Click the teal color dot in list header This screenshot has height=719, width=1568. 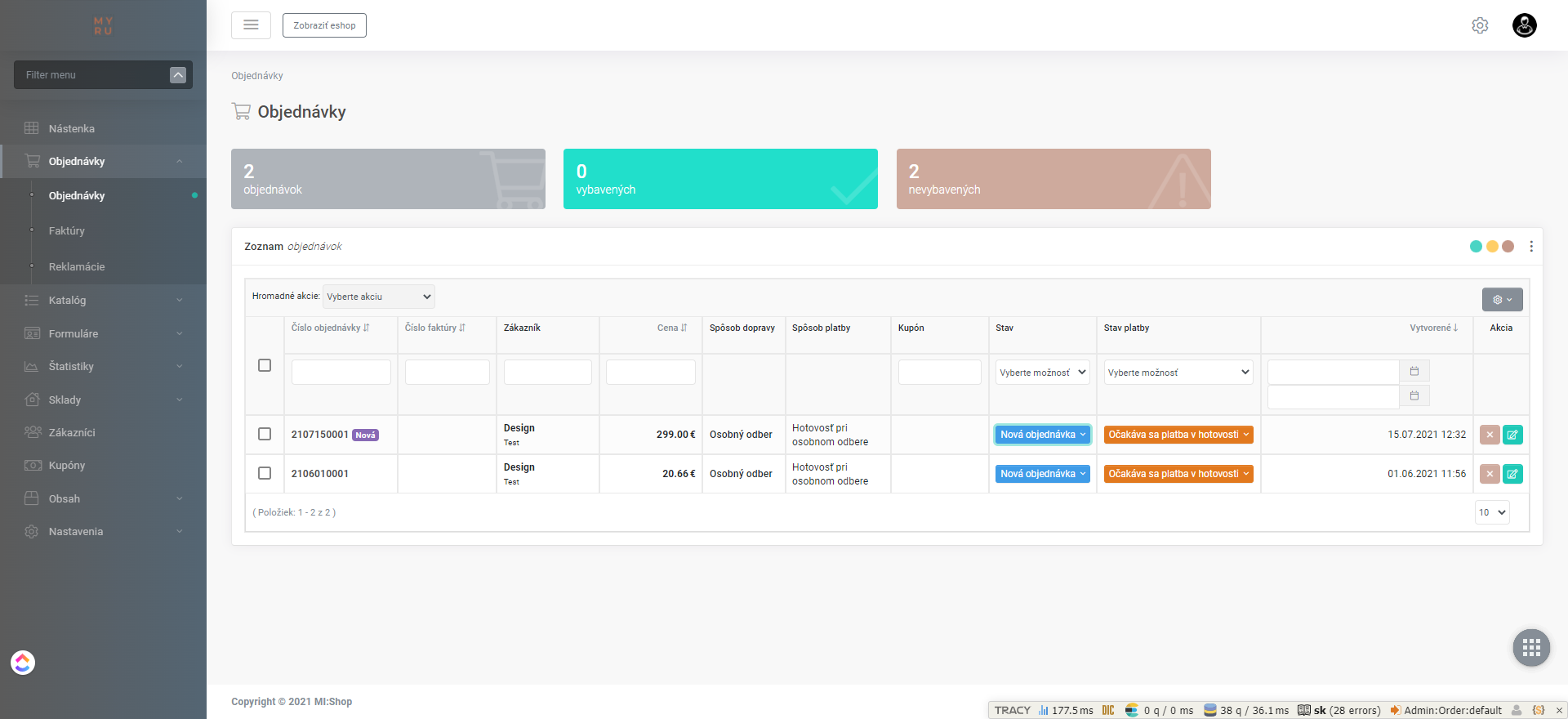pos(1476,247)
